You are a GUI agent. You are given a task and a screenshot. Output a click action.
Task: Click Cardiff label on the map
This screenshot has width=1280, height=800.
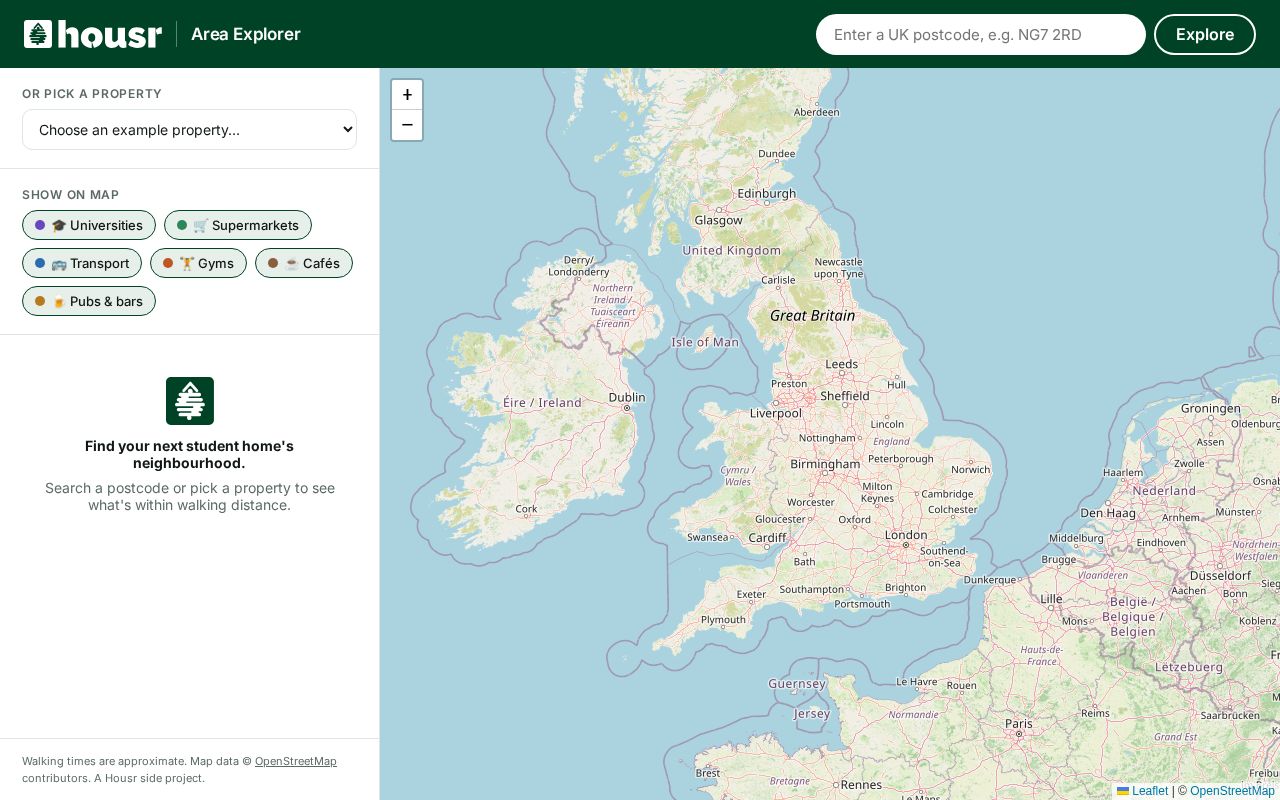767,537
